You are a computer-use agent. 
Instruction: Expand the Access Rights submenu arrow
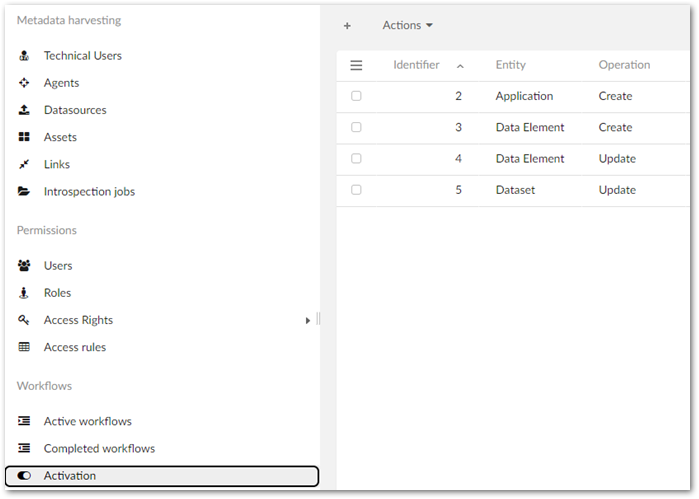(308, 320)
